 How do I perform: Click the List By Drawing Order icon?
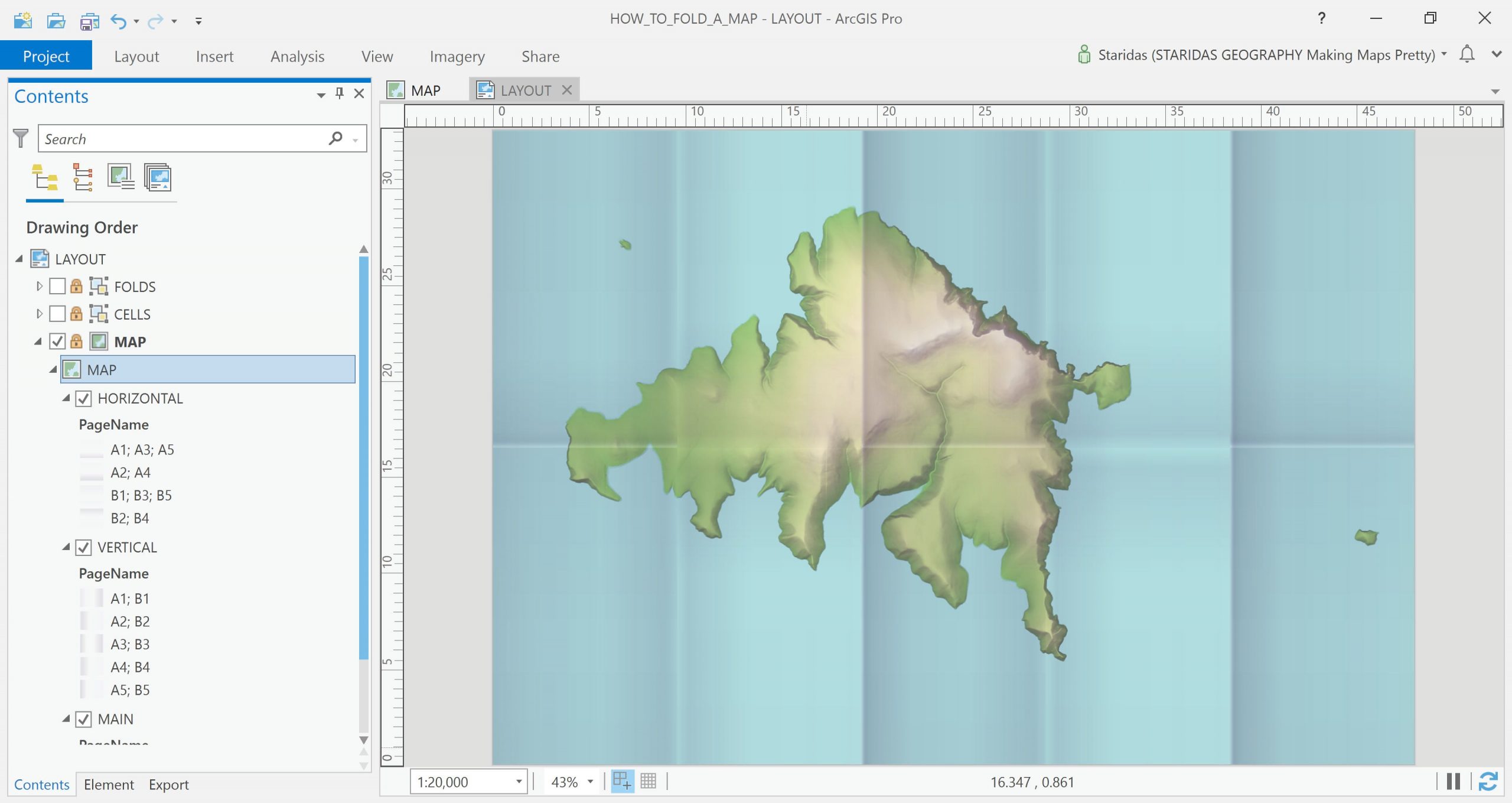[45, 177]
